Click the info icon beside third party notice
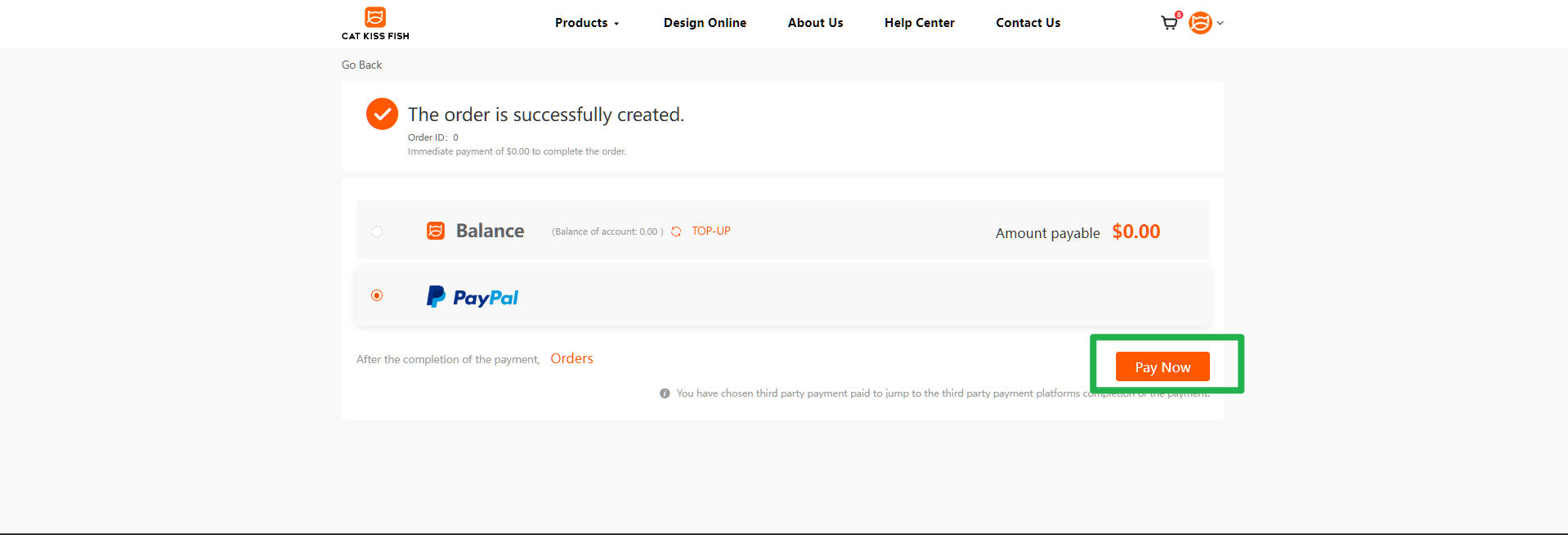Image resolution: width=1568 pixels, height=535 pixels. coord(665,393)
